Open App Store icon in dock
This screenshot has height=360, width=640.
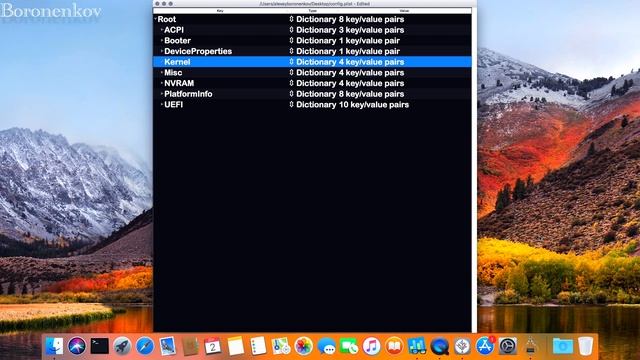[x=485, y=346]
